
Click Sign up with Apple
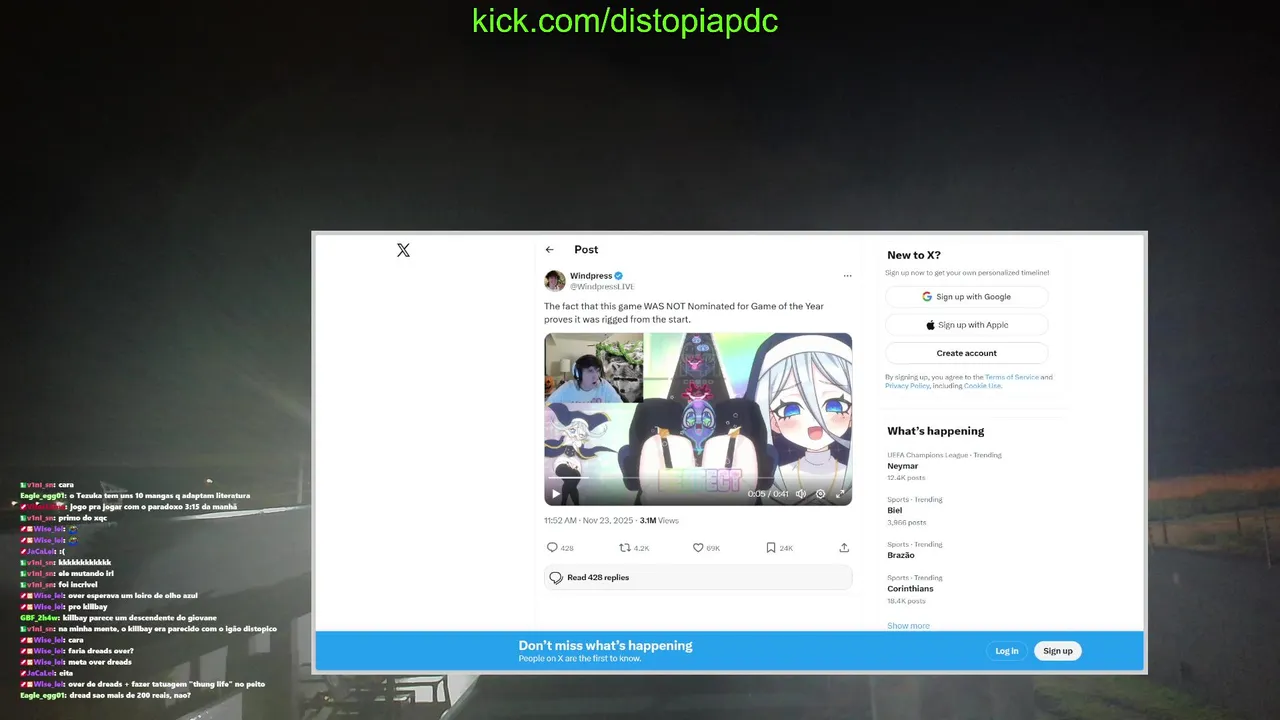click(967, 325)
